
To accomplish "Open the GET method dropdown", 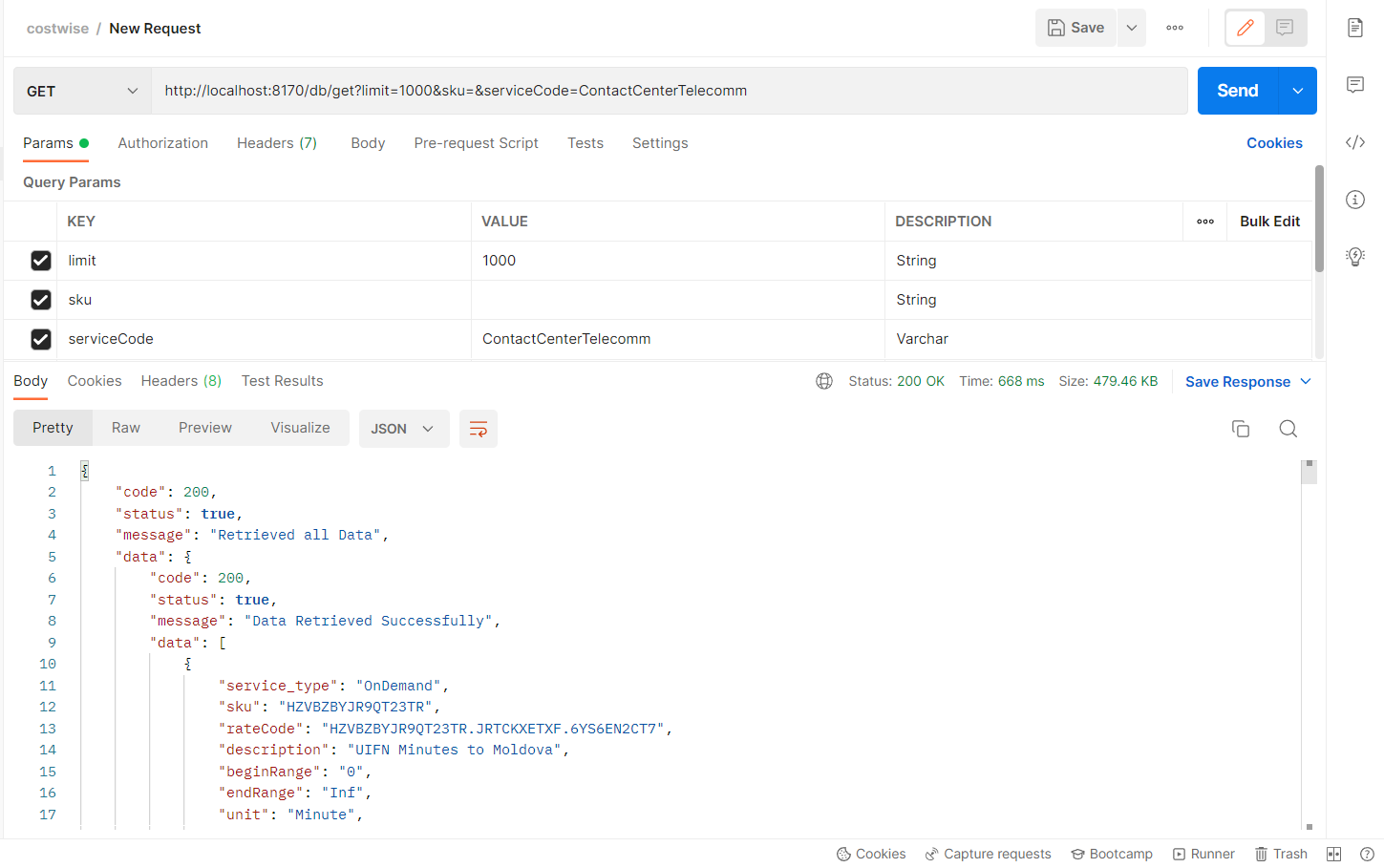I will click(x=82, y=91).
